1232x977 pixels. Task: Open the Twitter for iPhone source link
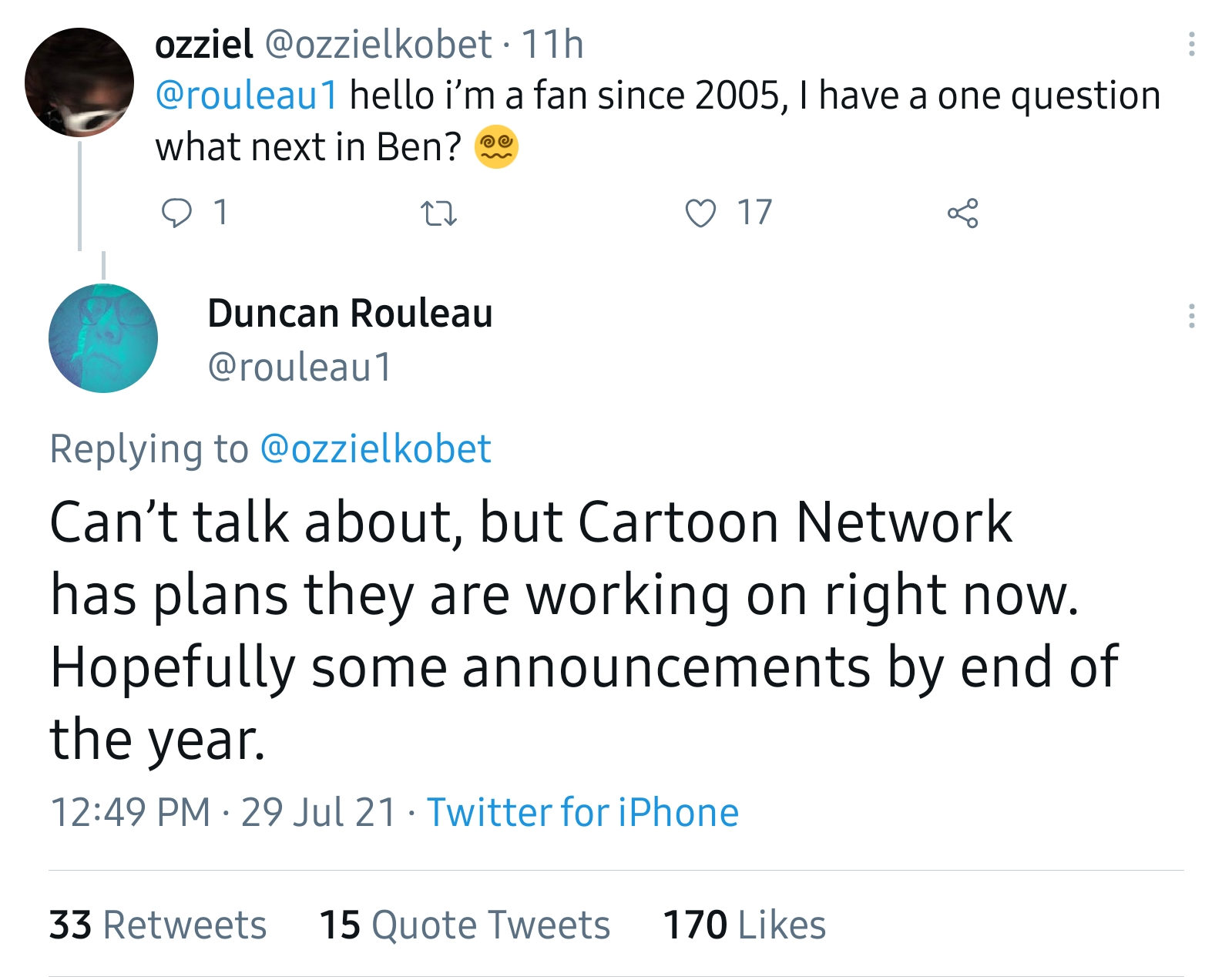(x=582, y=812)
